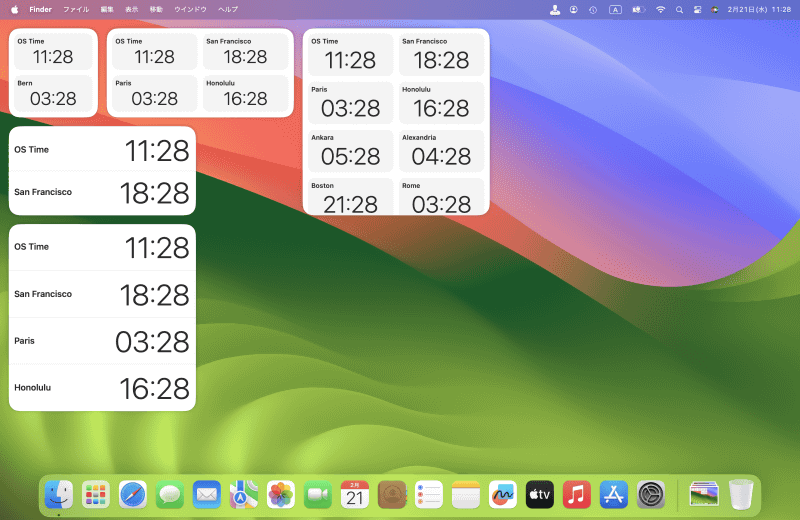Click the stamp-shaped menu bar icon
Viewport: 800px width, 520px height.
(x=555, y=9)
